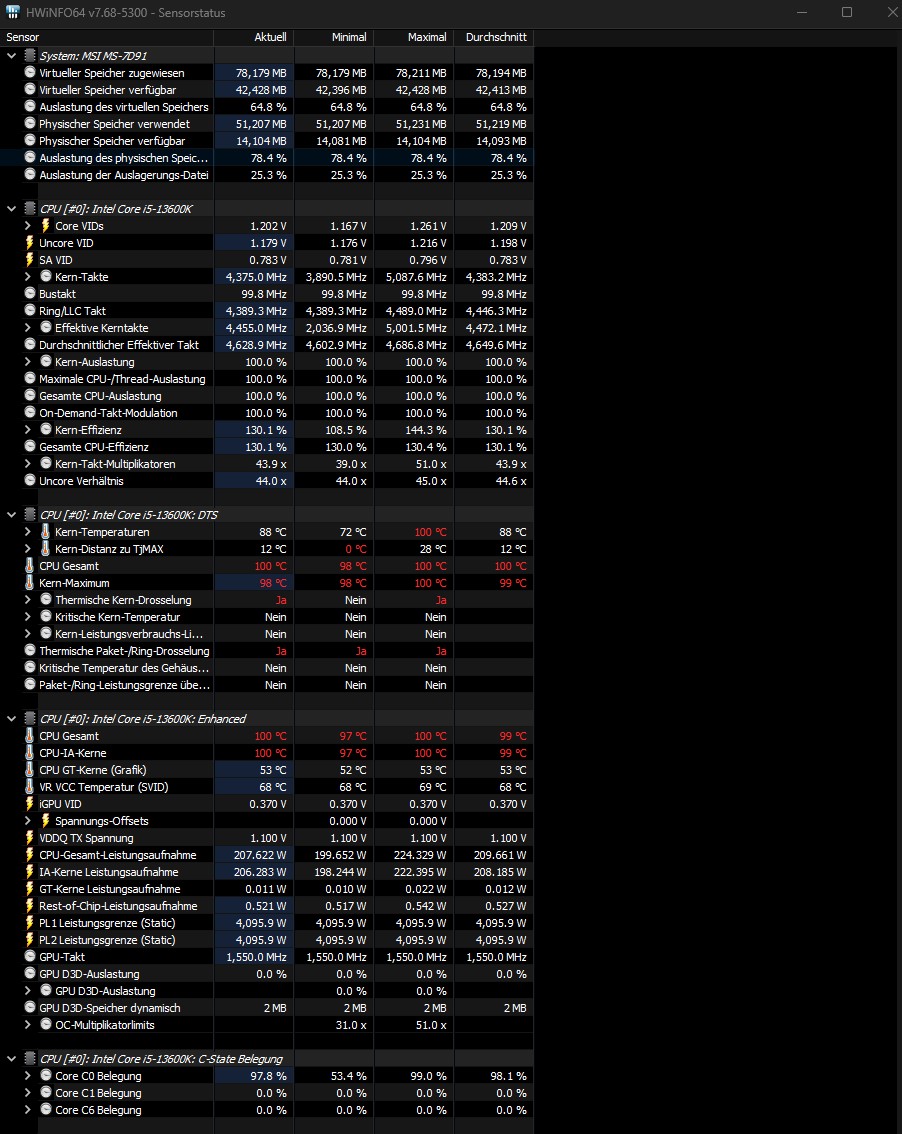Click the Aktuell column header
Screen dimensions: 902x1134
(254, 37)
